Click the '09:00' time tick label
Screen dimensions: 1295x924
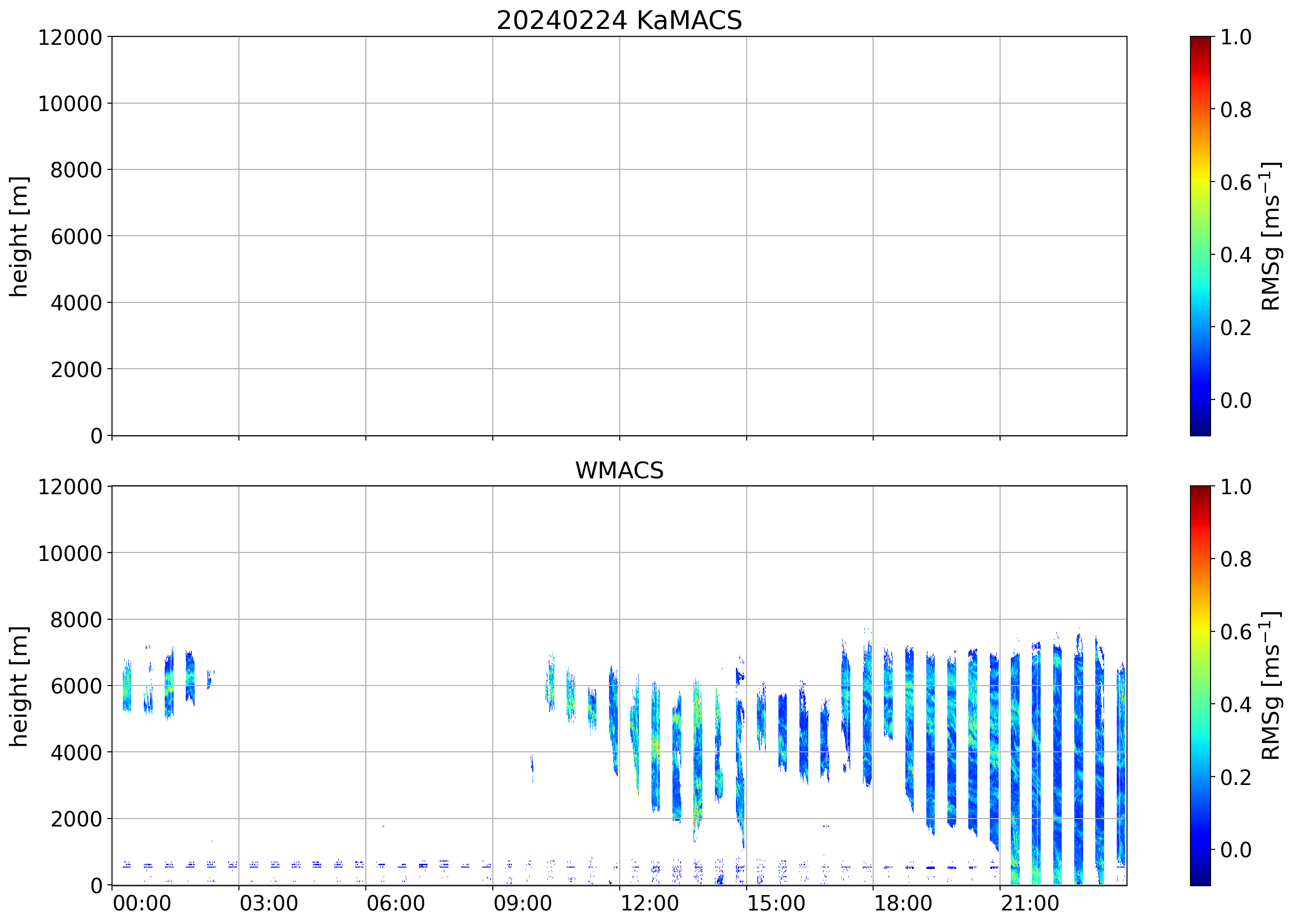(522, 903)
